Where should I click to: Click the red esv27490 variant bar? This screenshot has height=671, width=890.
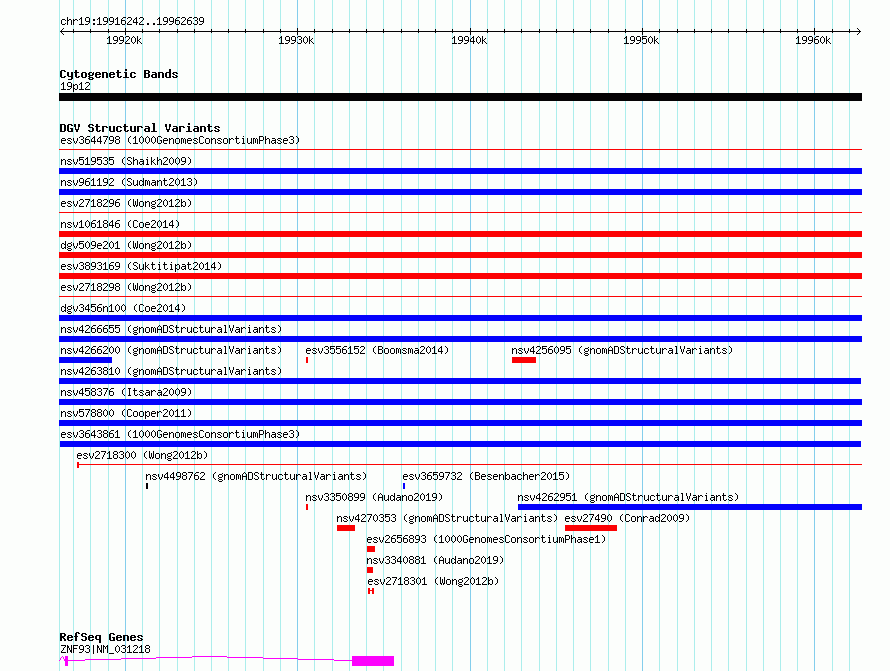click(x=591, y=528)
